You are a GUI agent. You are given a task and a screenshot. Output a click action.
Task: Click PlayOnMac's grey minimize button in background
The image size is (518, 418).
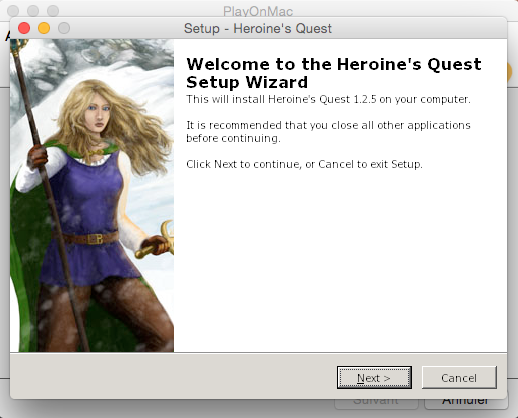tap(33, 11)
